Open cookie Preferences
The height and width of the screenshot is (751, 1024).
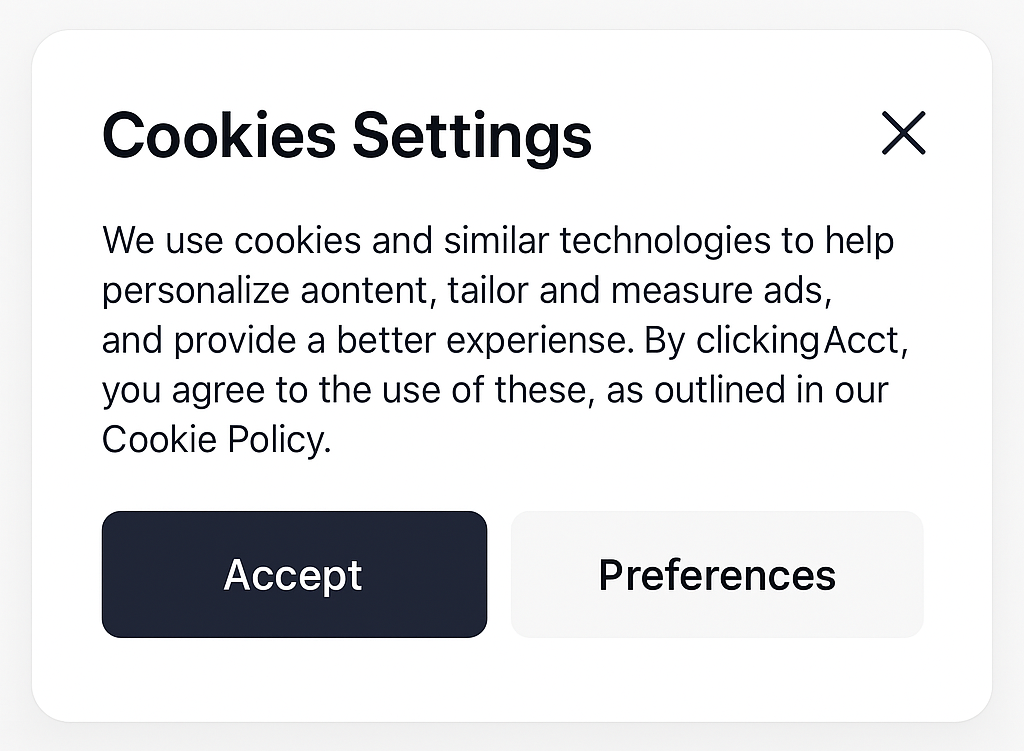[x=717, y=574]
